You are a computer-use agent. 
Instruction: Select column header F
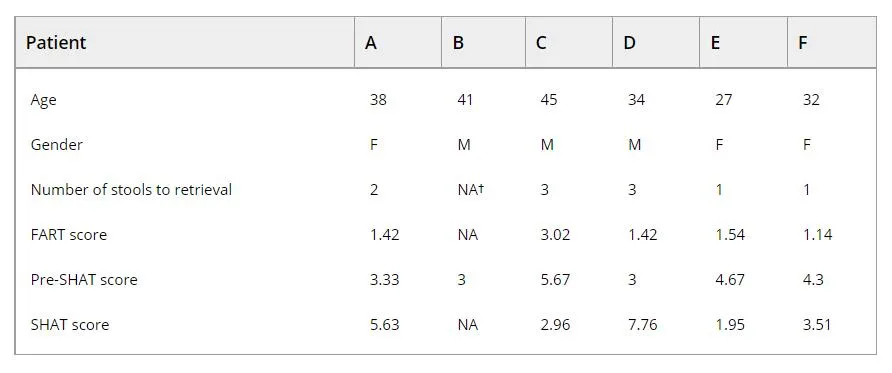pyautogui.click(x=803, y=43)
